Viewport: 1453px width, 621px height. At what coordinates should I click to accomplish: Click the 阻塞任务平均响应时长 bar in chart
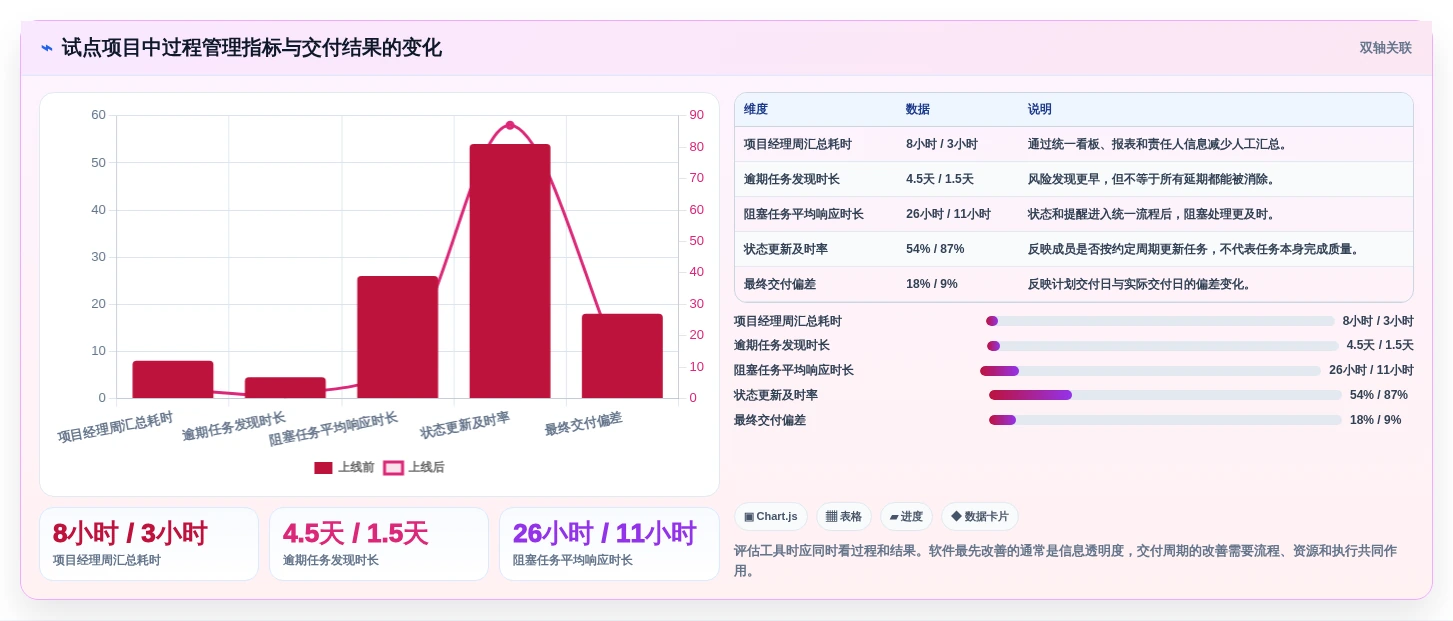(398, 337)
